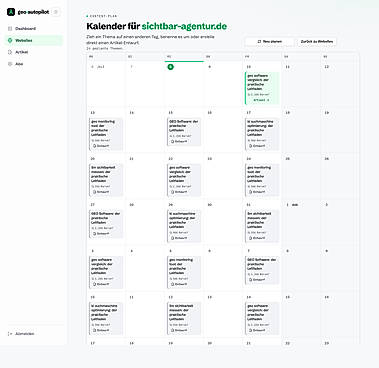This screenshot has width=379, height=368.
Task: Click the 1 Aug date label
Action: (x=292, y=205)
